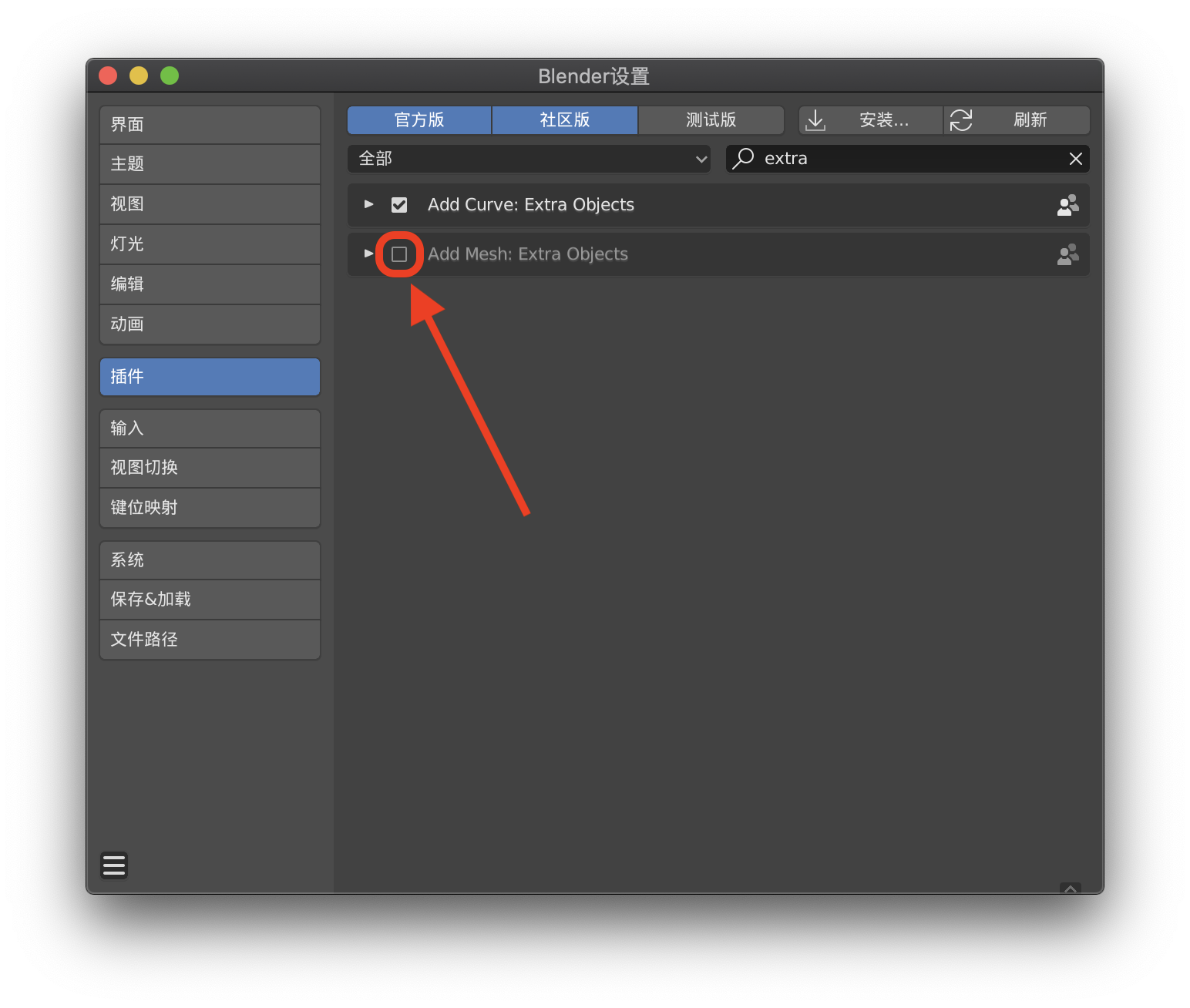Toggle the 测试版 support filter
Viewport: 1190px width, 1008px height.
pyautogui.click(x=711, y=120)
